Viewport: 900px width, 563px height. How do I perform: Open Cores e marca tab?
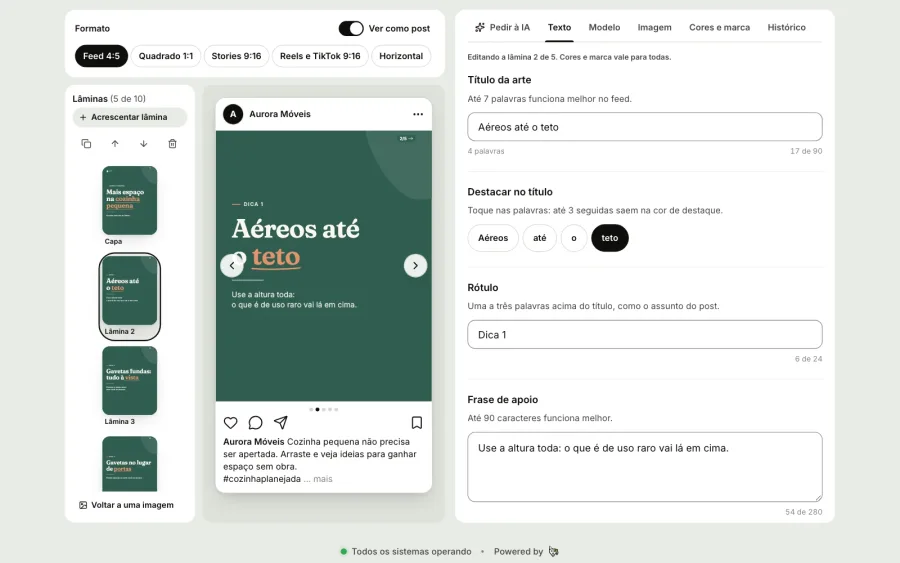coord(719,28)
